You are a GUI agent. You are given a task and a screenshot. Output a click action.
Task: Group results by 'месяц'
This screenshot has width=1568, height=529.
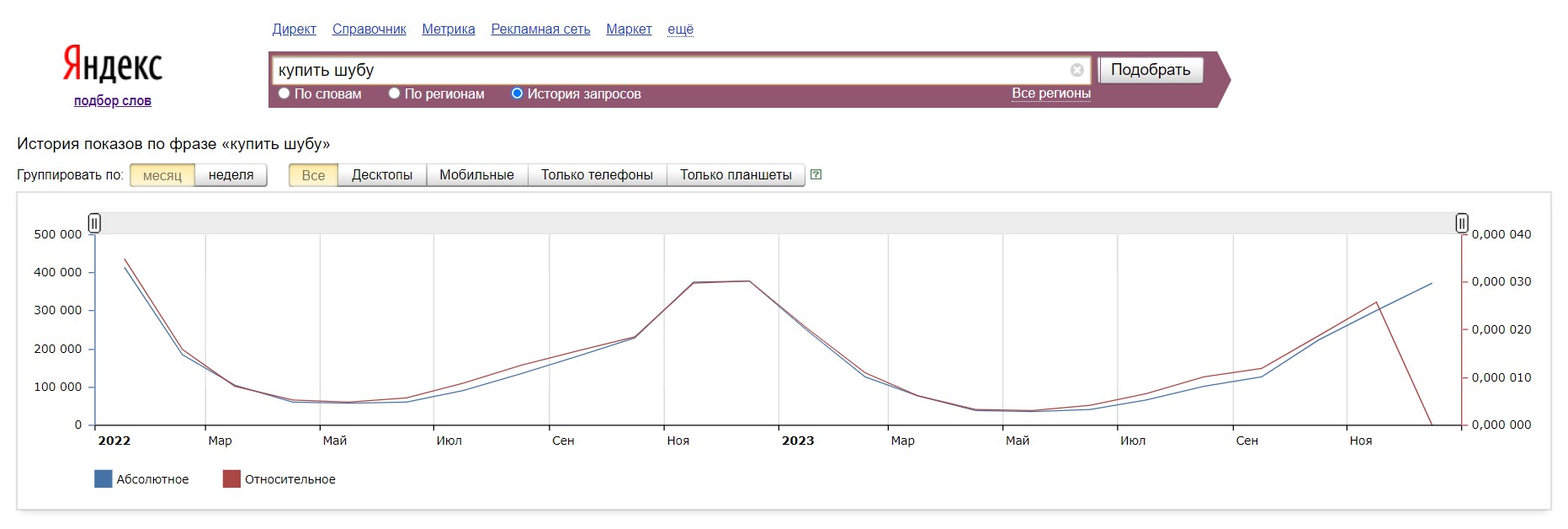162,174
